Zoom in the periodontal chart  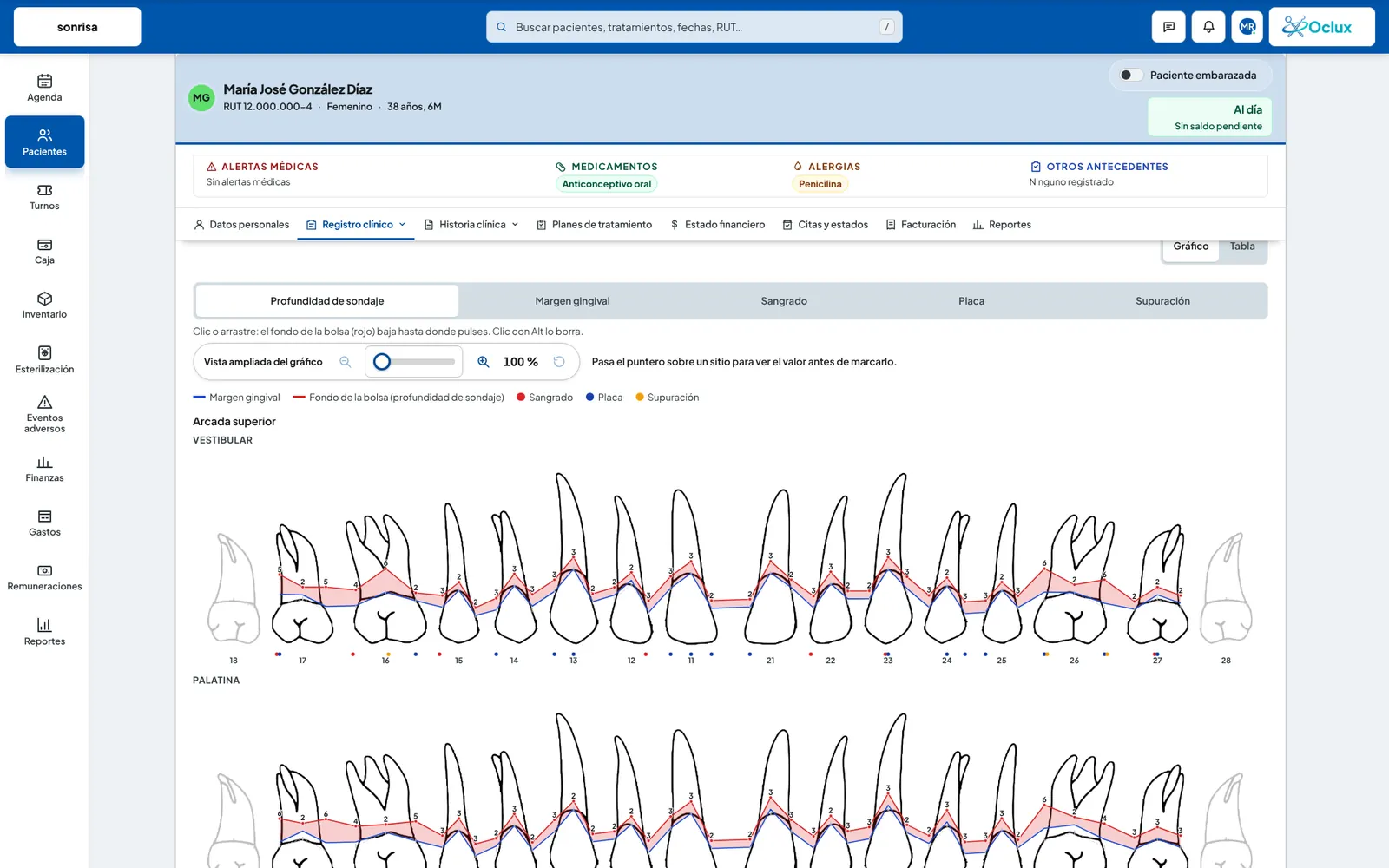coord(484,362)
